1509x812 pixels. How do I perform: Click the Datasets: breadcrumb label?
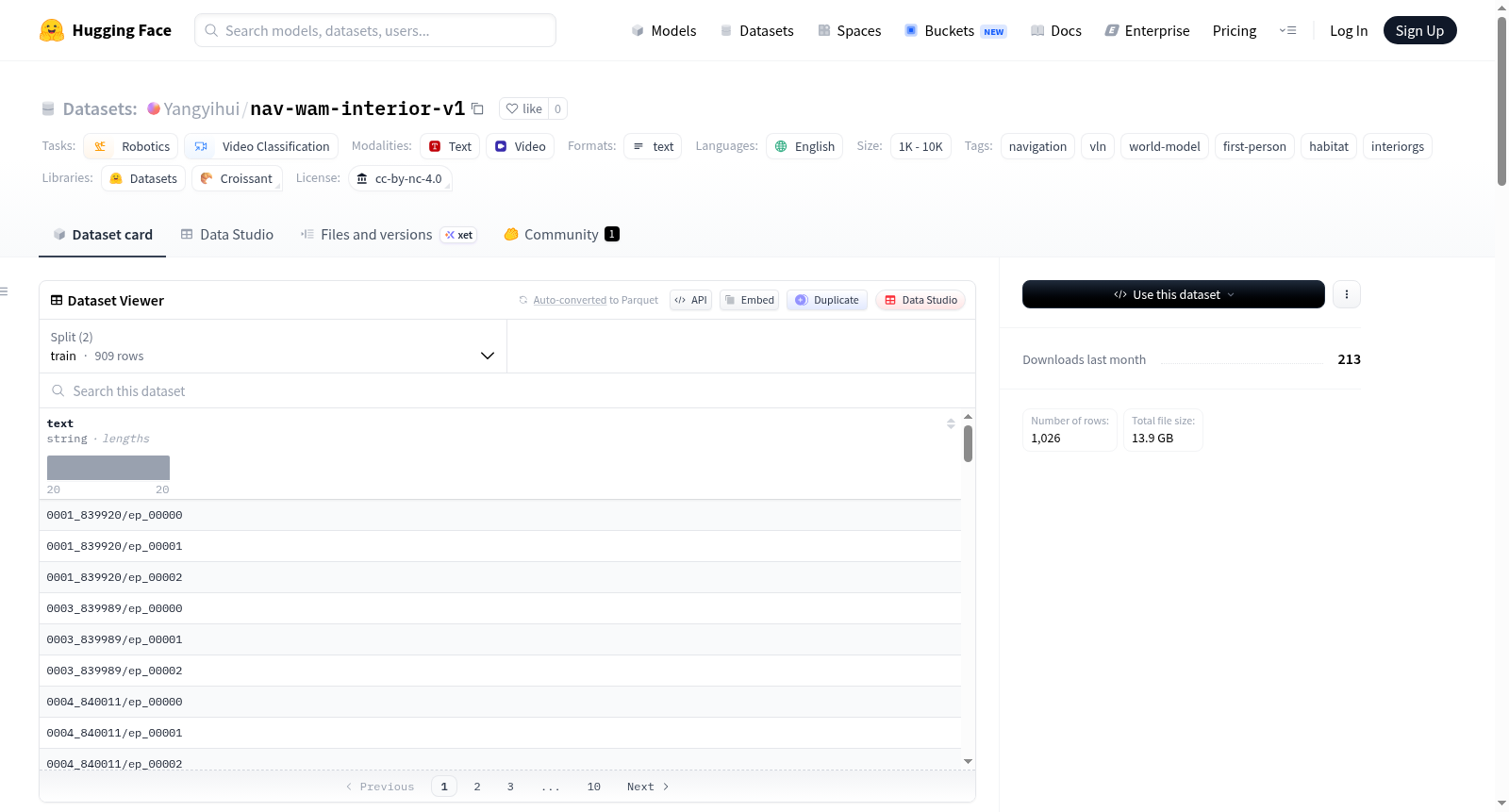(x=100, y=109)
